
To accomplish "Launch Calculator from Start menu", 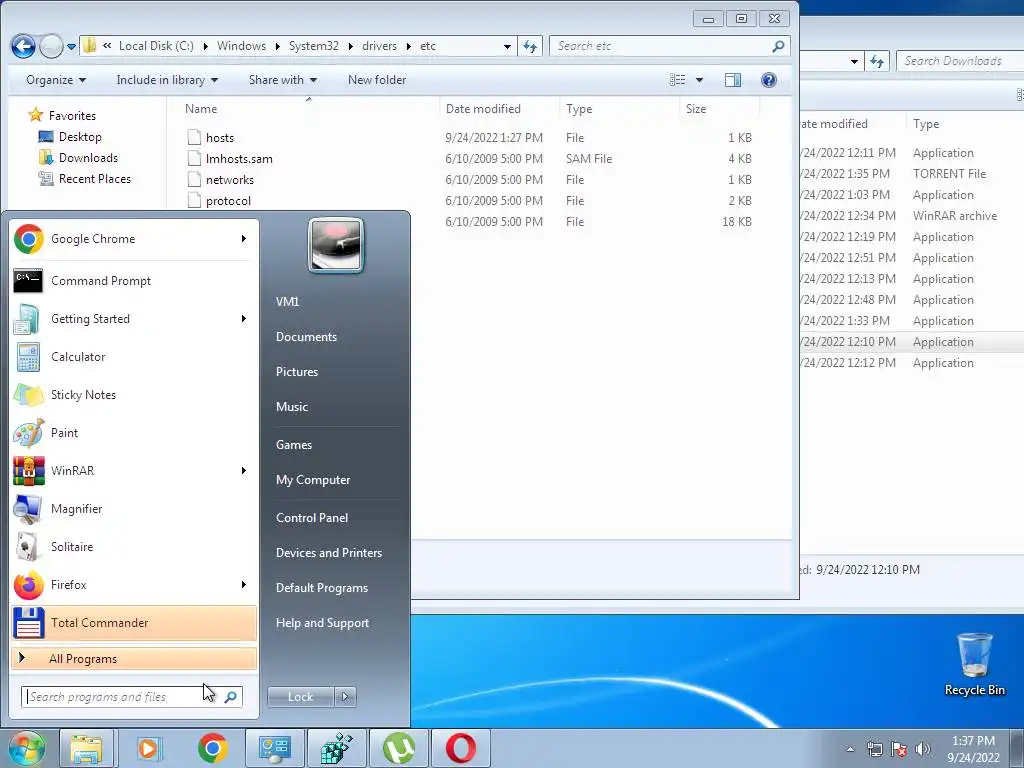I will click(134, 357).
